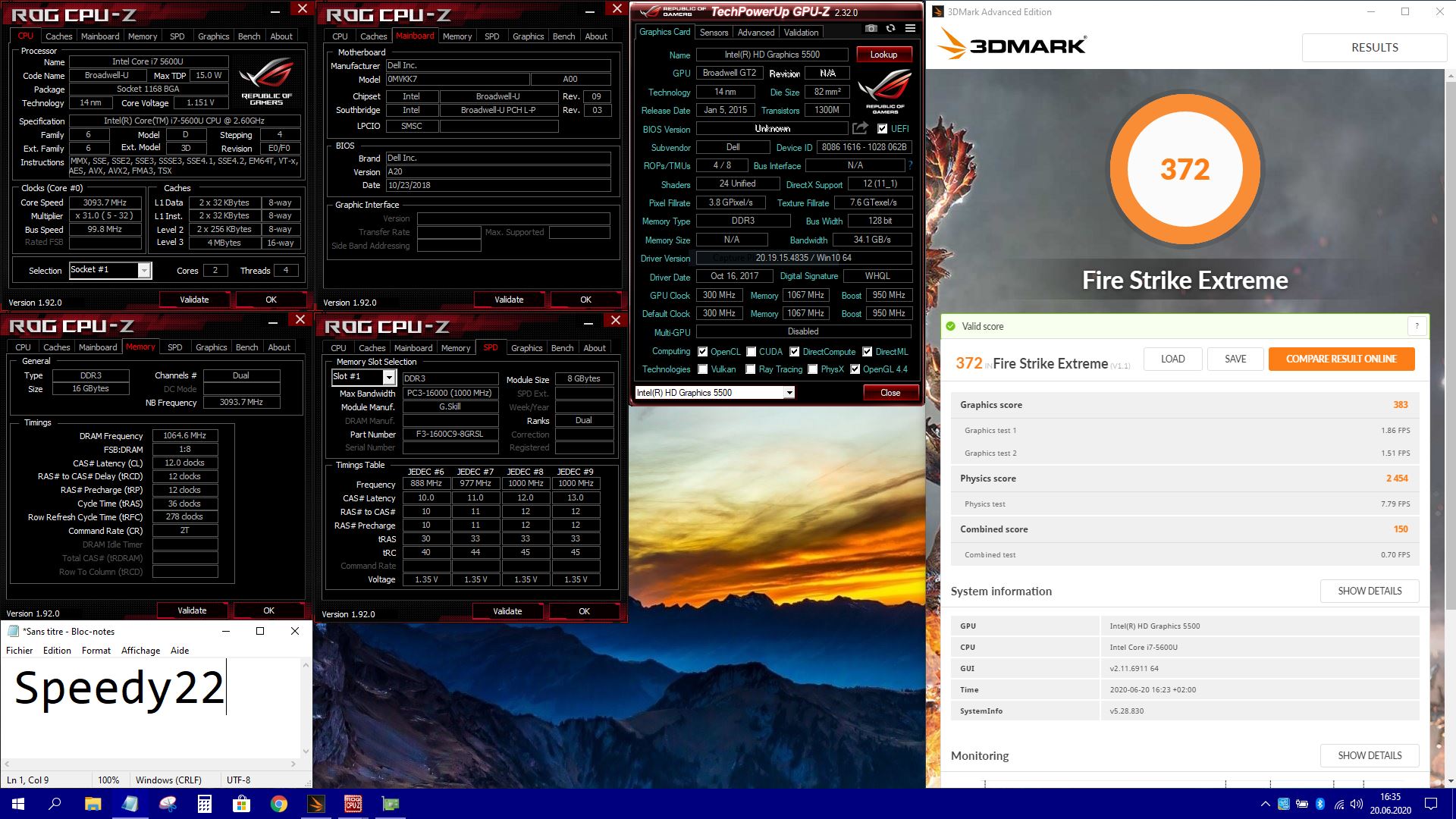
Task: Click the 372 score circle in 3DMark
Action: [1185, 169]
